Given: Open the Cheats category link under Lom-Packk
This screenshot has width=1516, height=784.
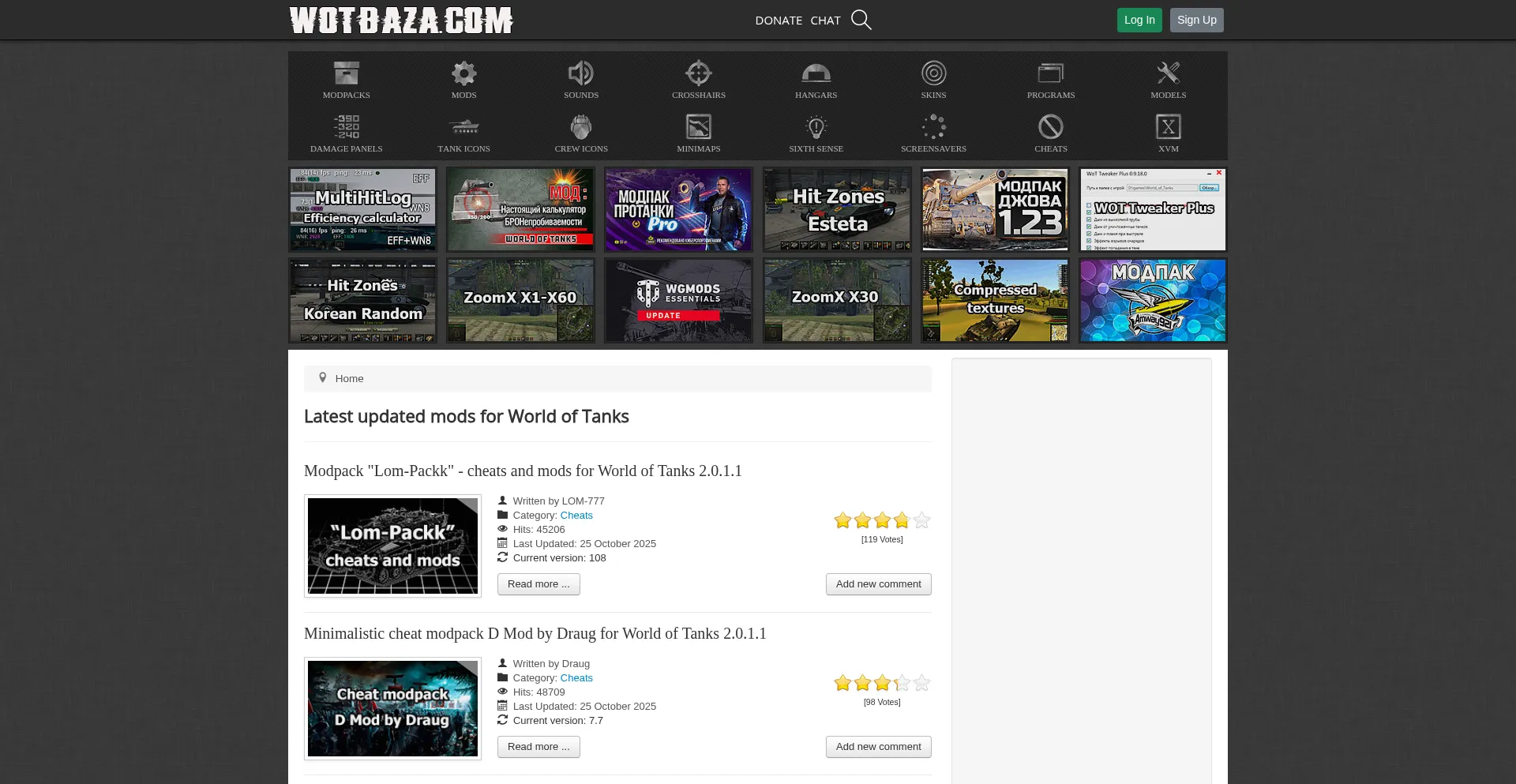Looking at the screenshot, I should 576,516.
